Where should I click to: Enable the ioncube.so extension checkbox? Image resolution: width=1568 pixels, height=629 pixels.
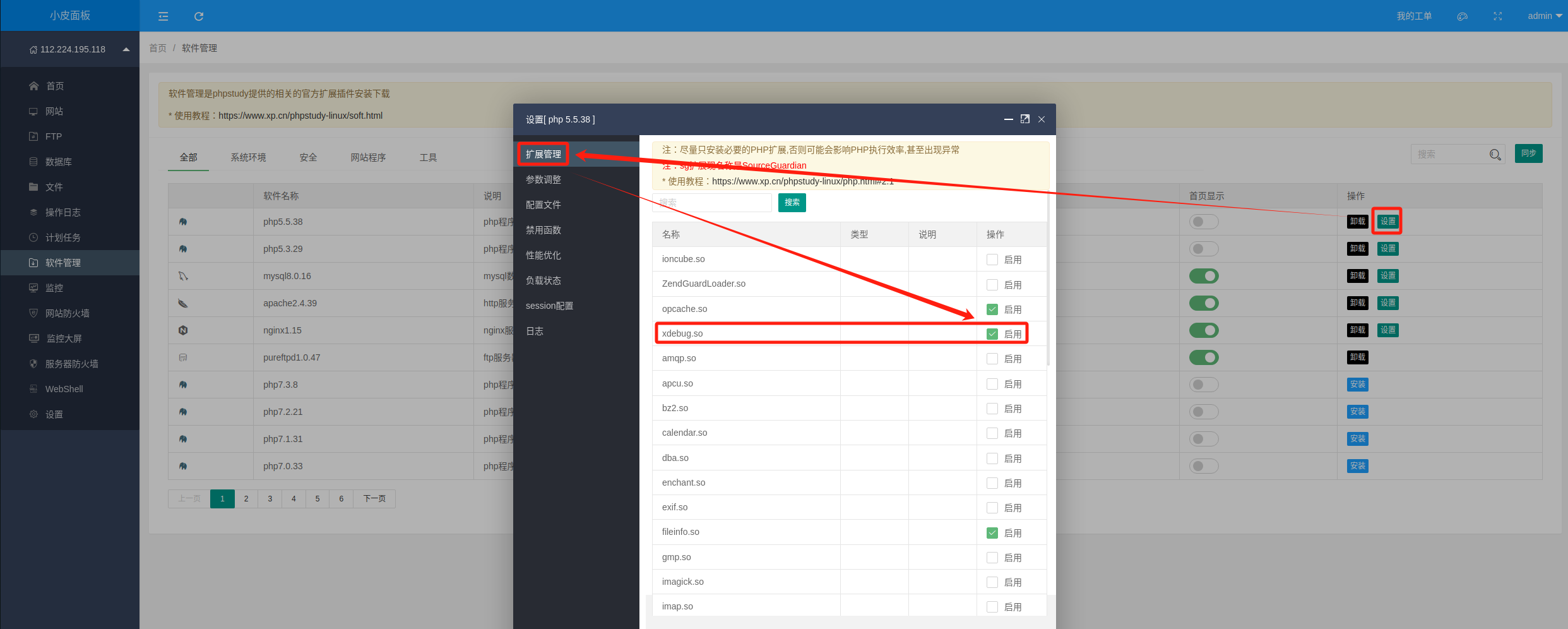[x=992, y=260]
